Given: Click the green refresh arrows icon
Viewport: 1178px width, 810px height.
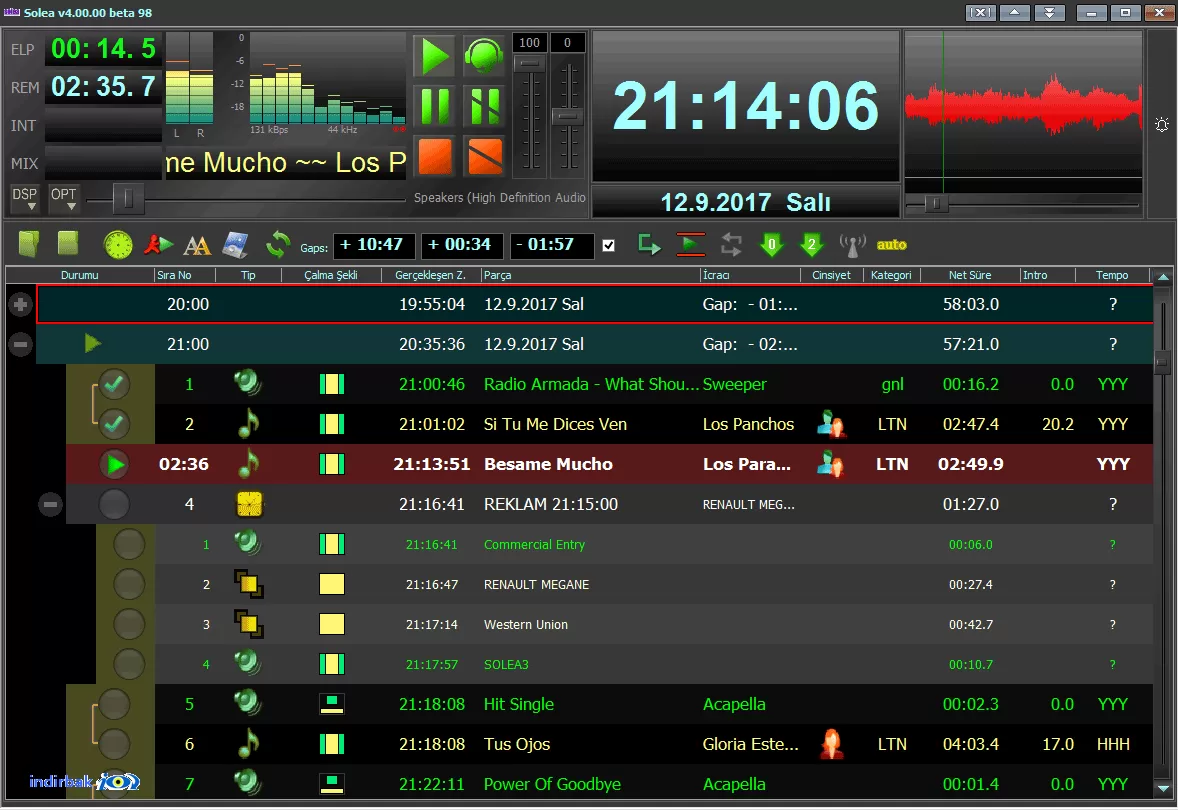Looking at the screenshot, I should 278,244.
